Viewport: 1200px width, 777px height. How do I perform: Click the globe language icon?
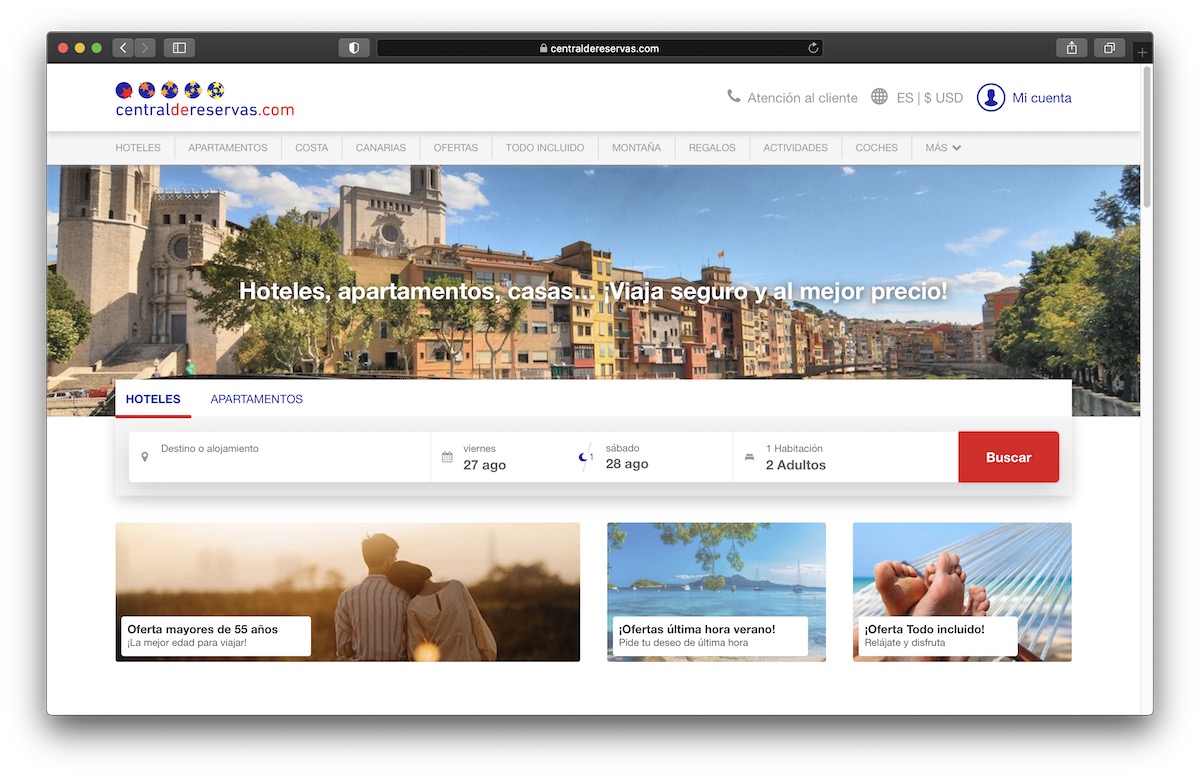point(879,97)
